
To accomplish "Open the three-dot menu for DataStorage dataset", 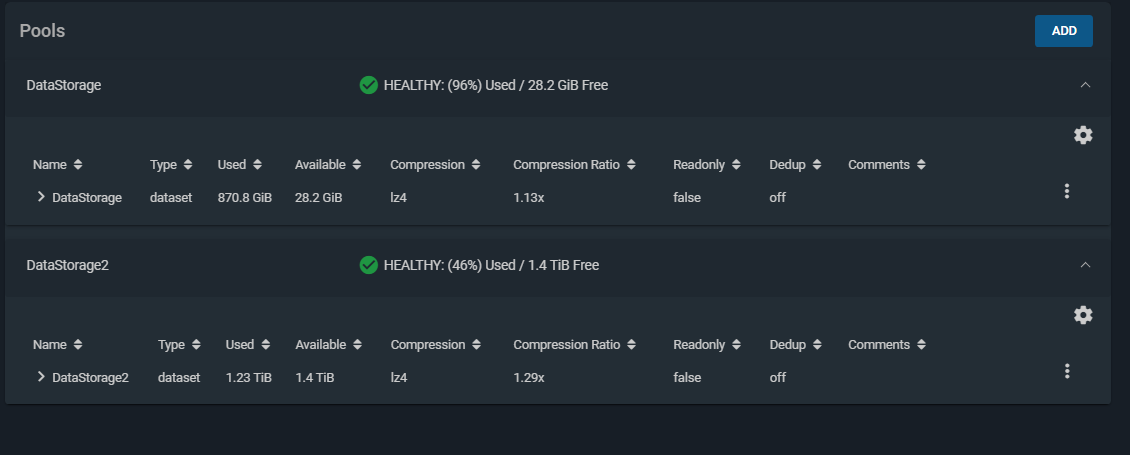I will click(1067, 191).
